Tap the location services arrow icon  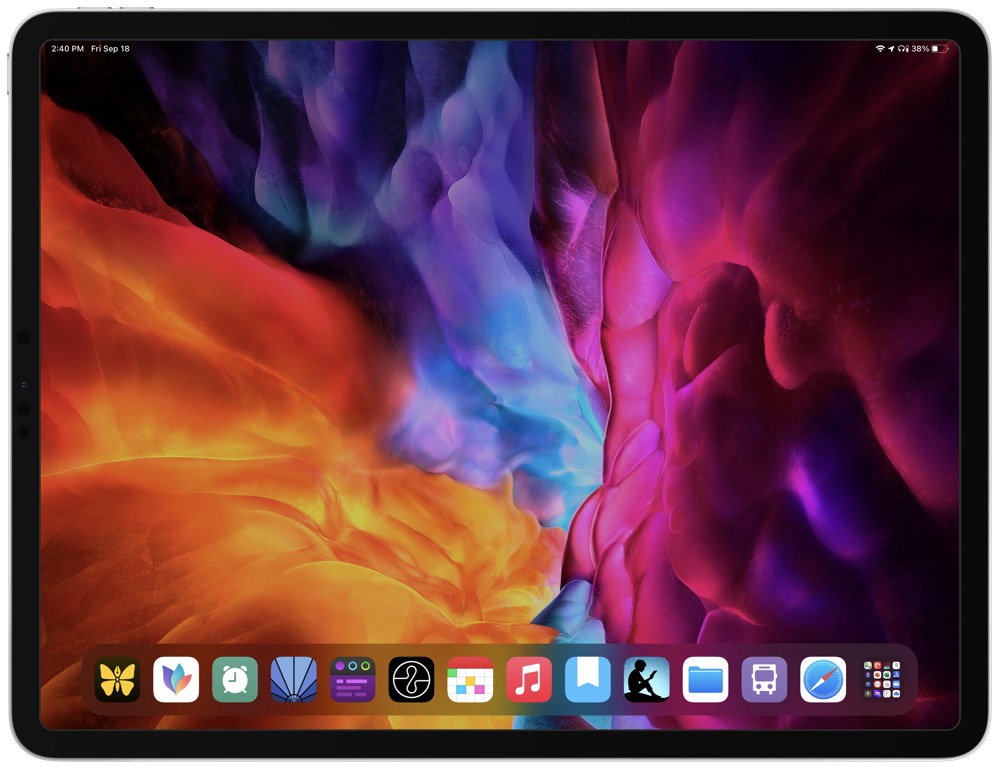[891, 48]
